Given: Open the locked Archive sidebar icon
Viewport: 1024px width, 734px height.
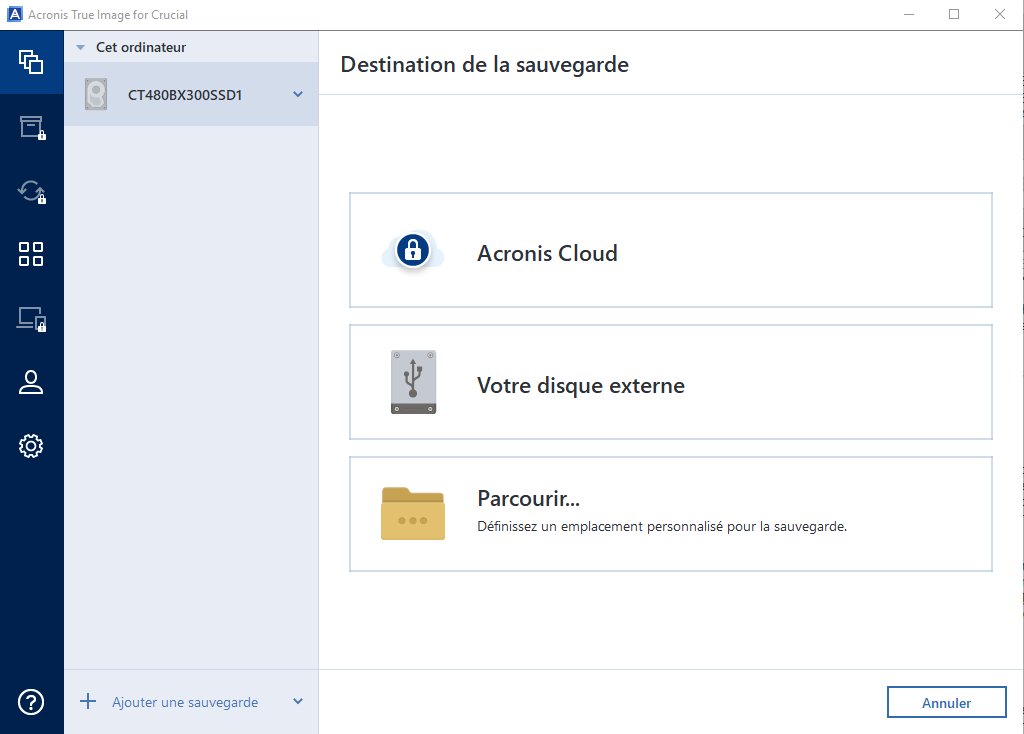Looking at the screenshot, I should point(31,127).
